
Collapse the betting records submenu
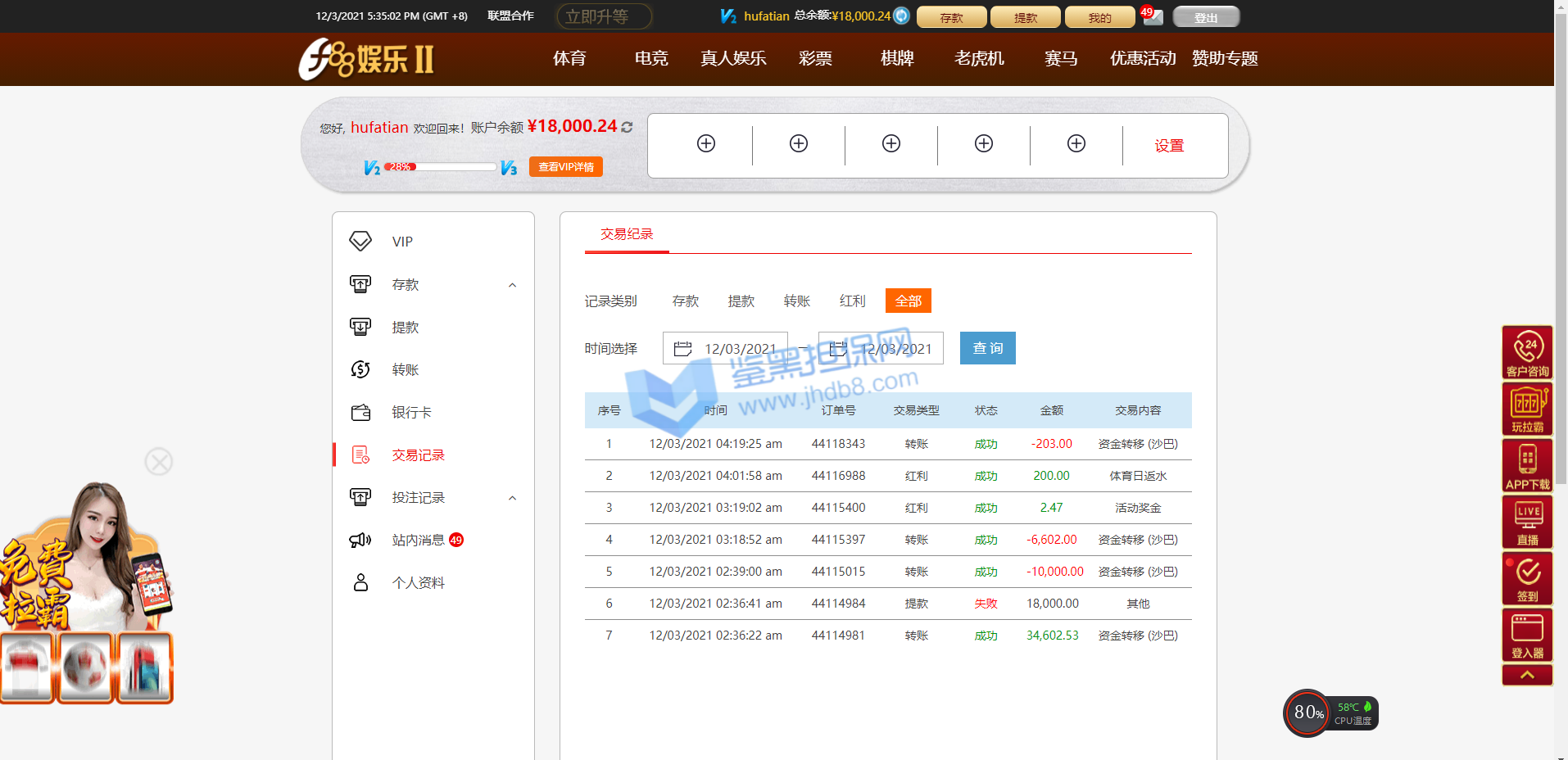tap(513, 498)
